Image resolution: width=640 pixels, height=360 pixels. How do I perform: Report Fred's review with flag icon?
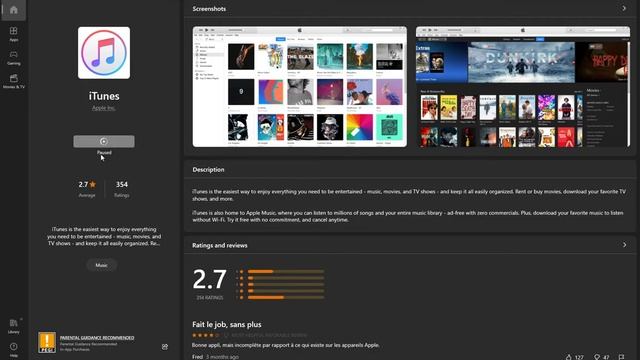click(x=621, y=357)
